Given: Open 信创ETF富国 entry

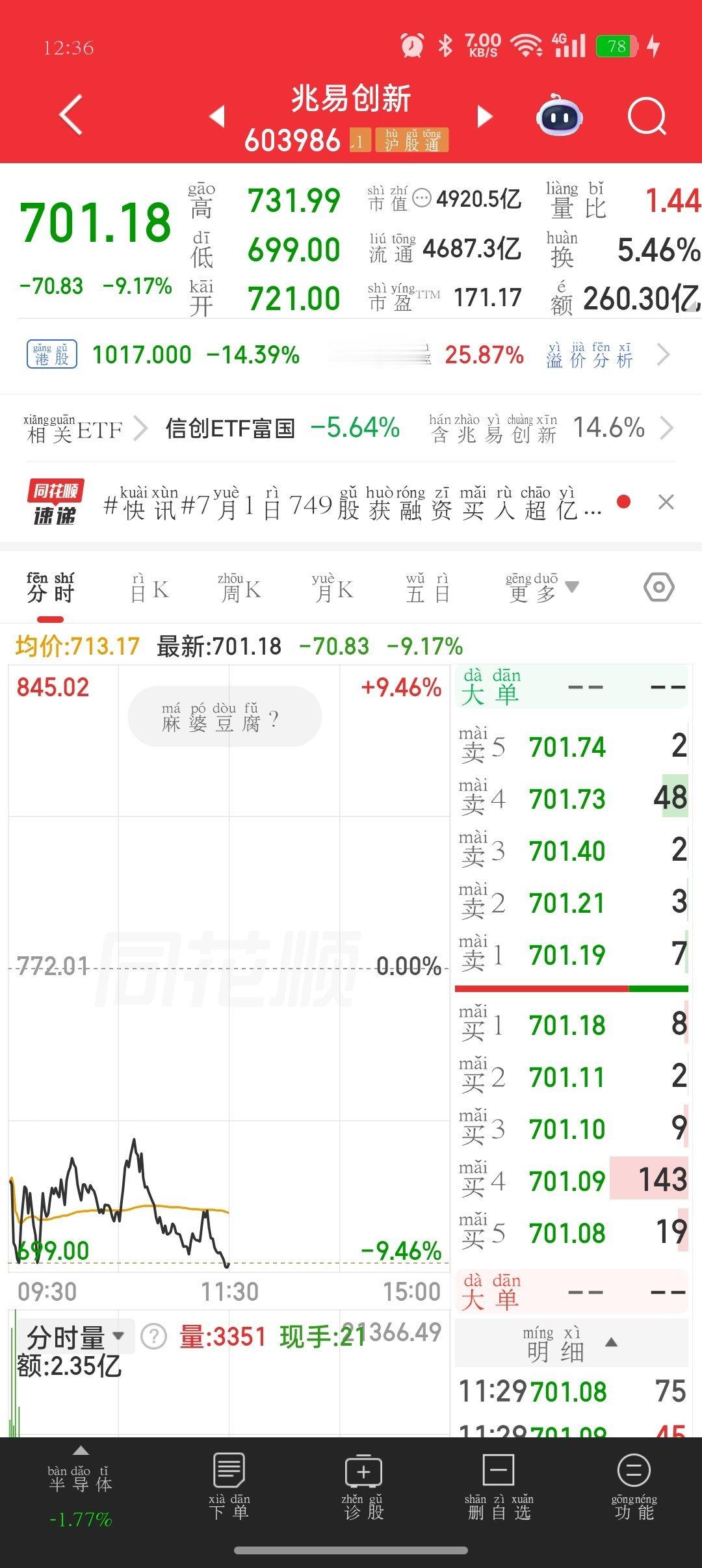Looking at the screenshot, I should (230, 428).
